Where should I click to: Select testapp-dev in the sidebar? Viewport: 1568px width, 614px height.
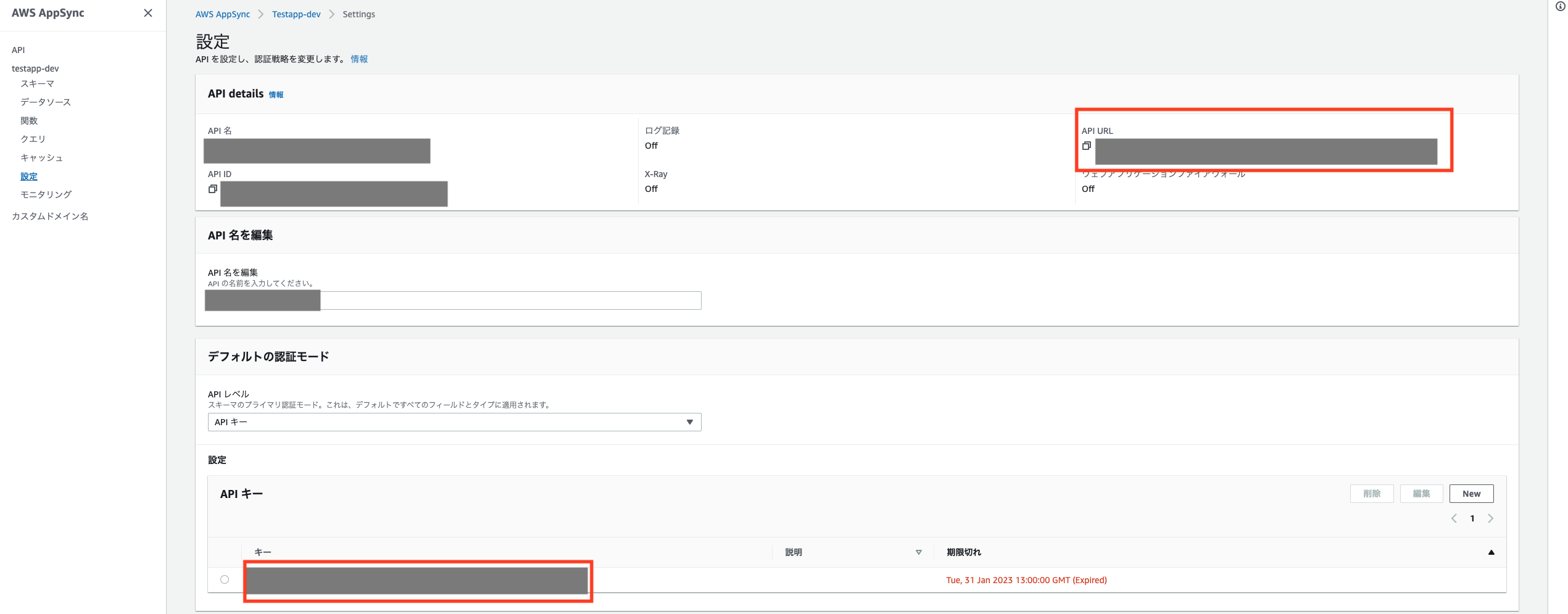coord(35,68)
